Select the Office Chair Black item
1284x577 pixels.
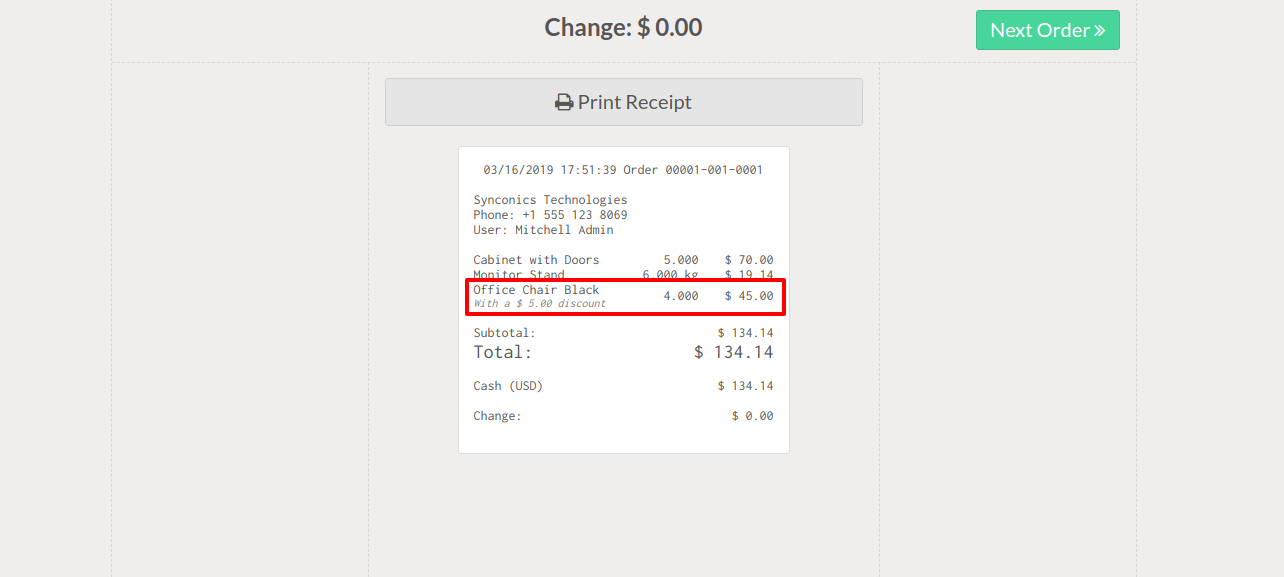click(536, 290)
